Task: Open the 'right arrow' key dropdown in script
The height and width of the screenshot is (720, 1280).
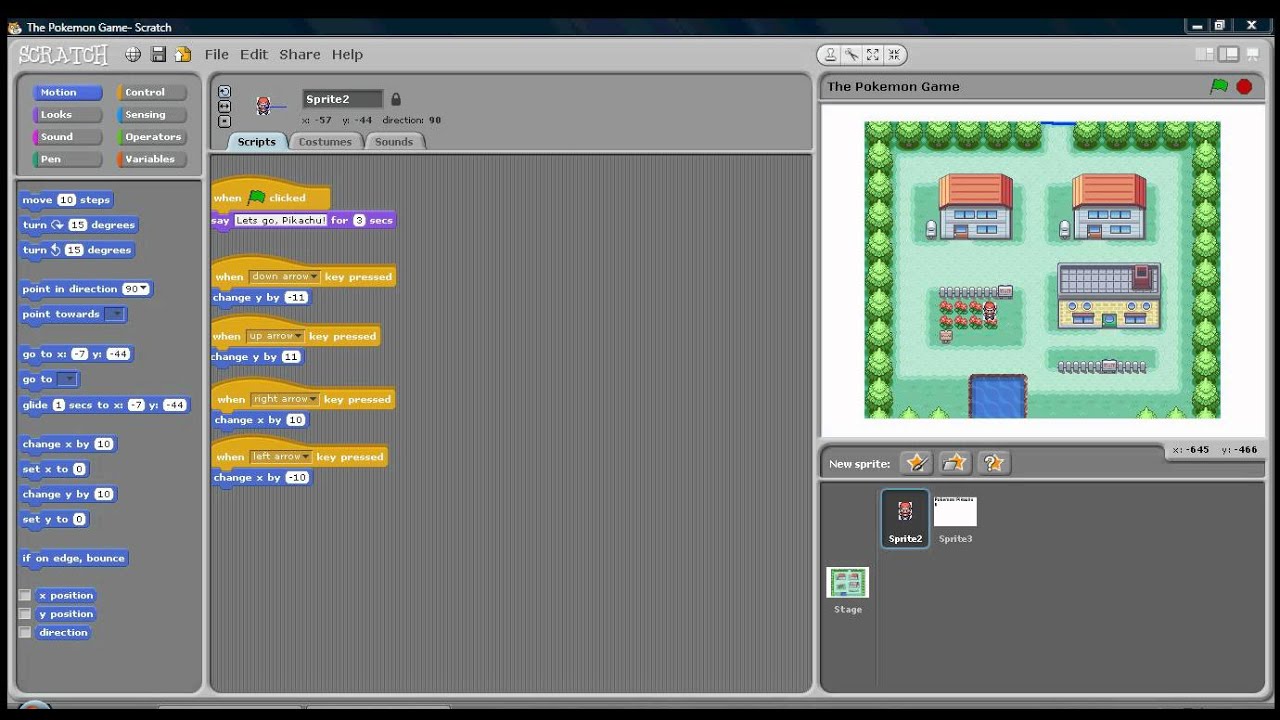Action: [284, 399]
